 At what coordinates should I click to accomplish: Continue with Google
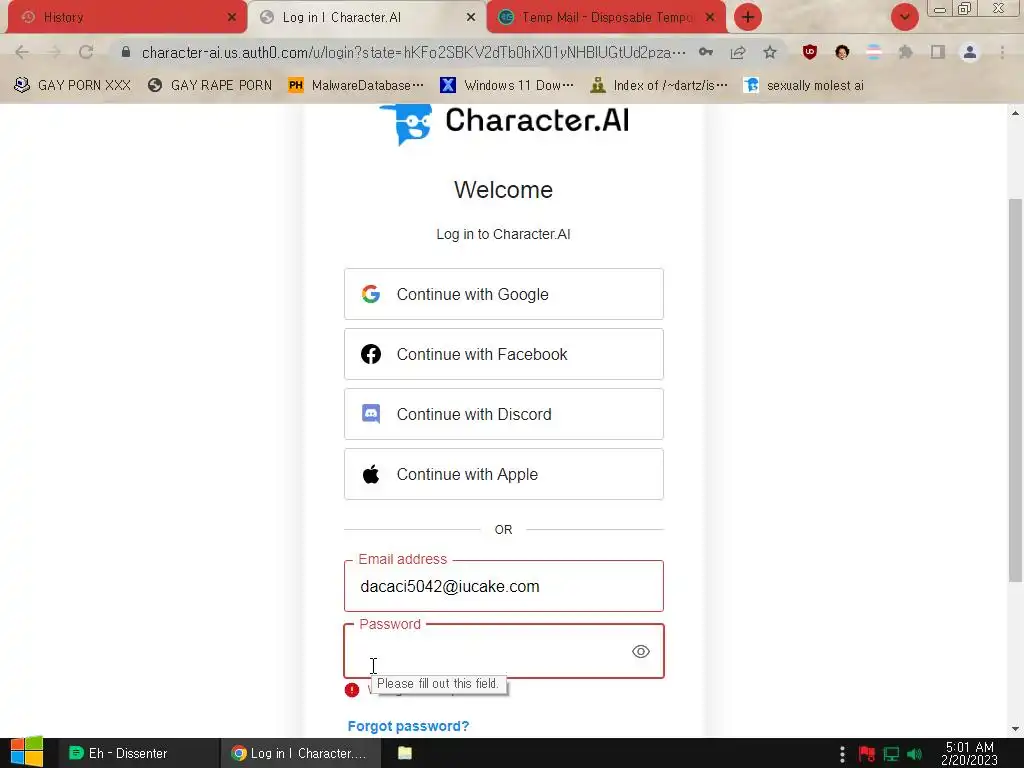[x=504, y=294]
